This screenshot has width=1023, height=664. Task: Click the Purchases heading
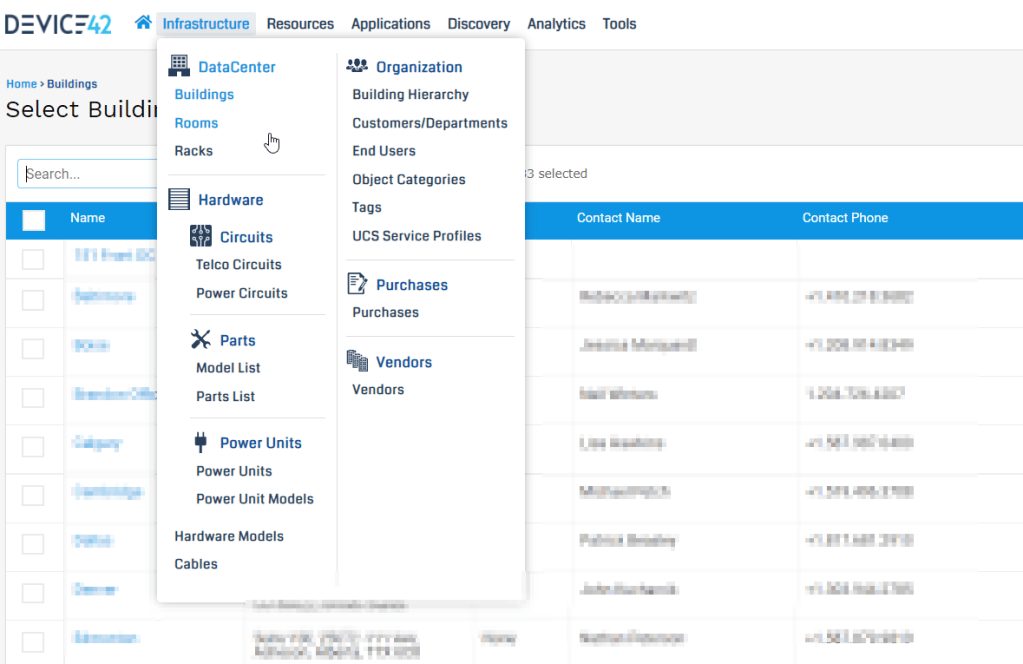[412, 285]
